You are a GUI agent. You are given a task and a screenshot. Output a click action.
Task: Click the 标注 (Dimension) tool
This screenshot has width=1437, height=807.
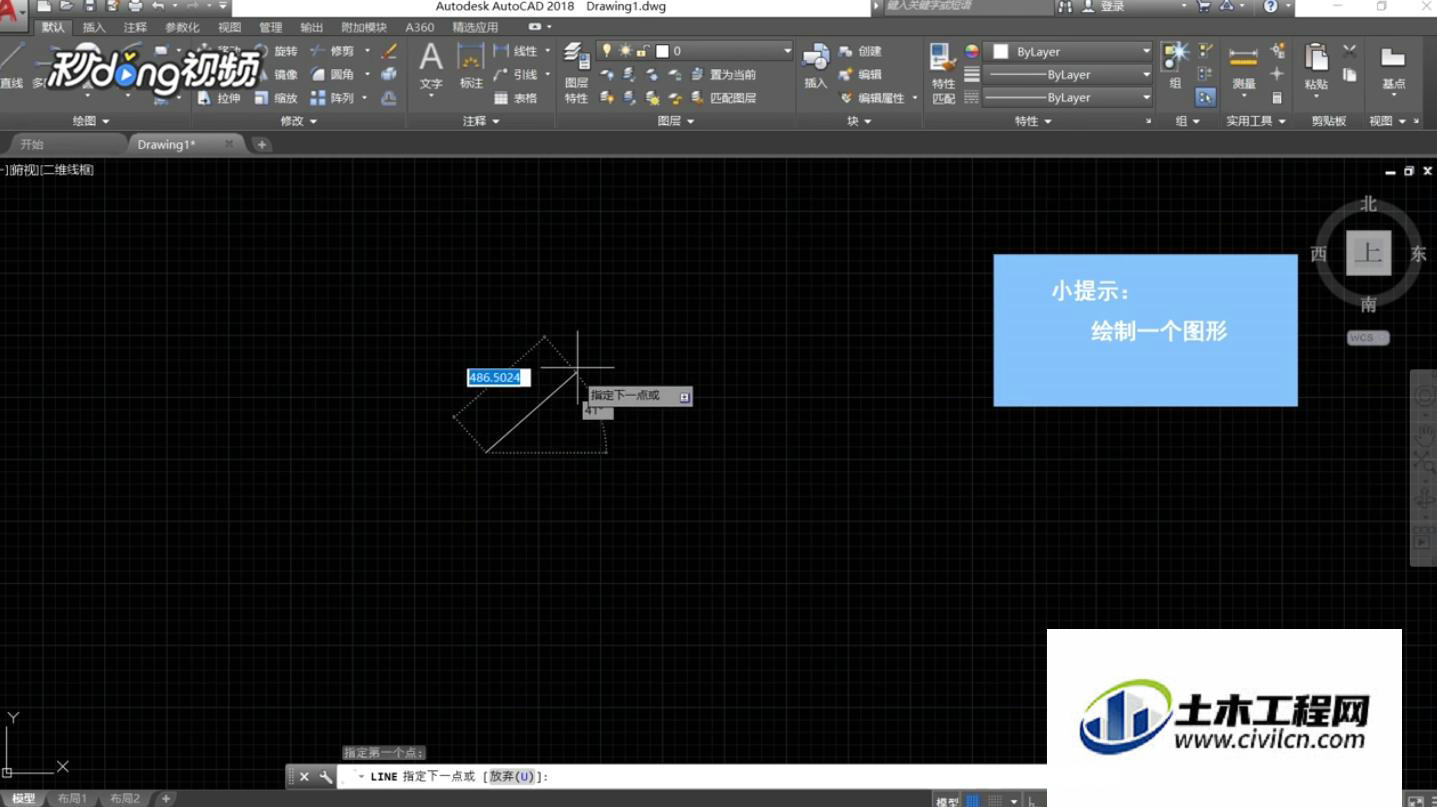471,68
